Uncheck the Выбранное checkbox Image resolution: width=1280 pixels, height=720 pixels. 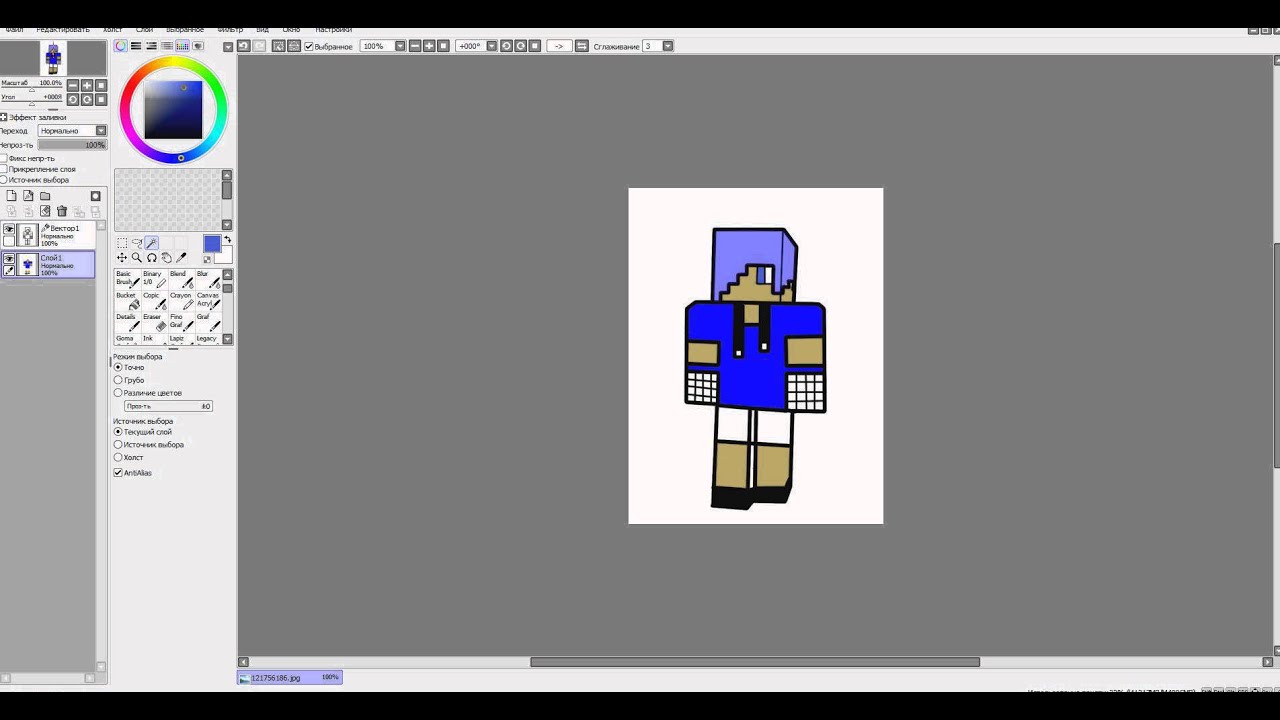309,46
